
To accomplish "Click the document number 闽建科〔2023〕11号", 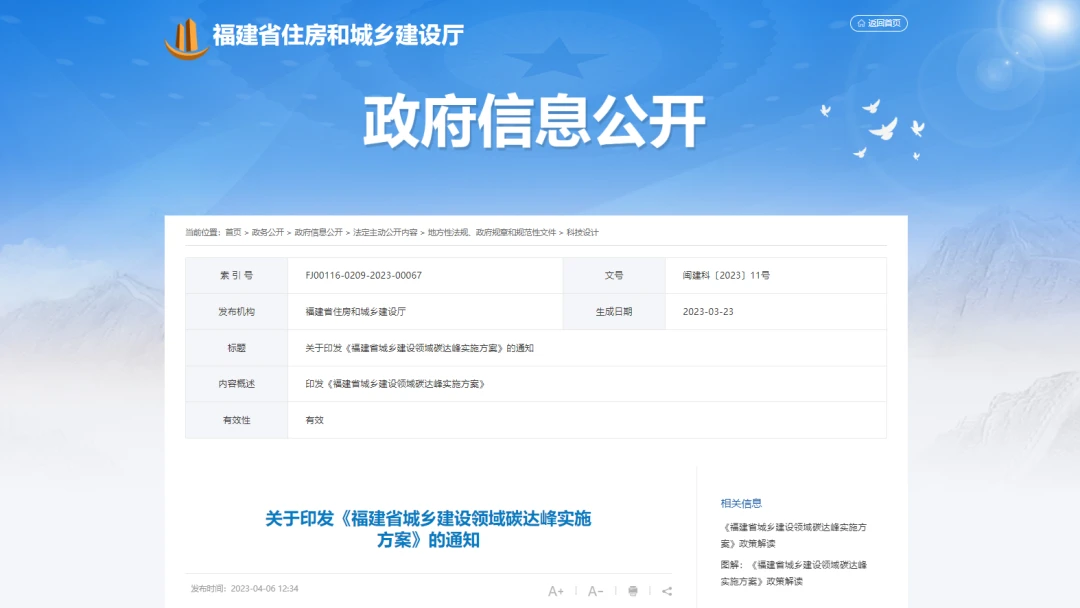I will [726, 275].
